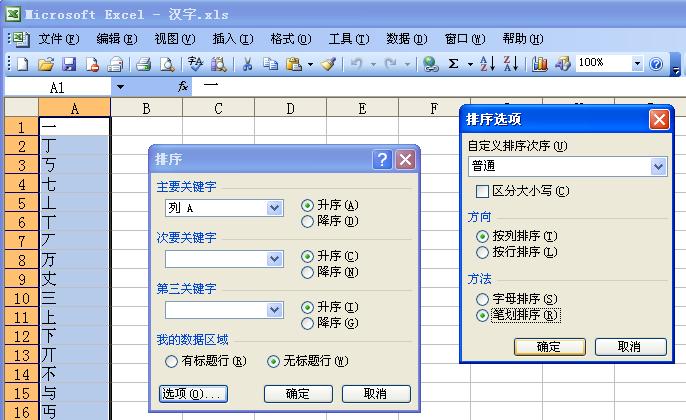Click 取消 in 排序选项 dialog
The height and width of the screenshot is (420, 686).
(630, 347)
